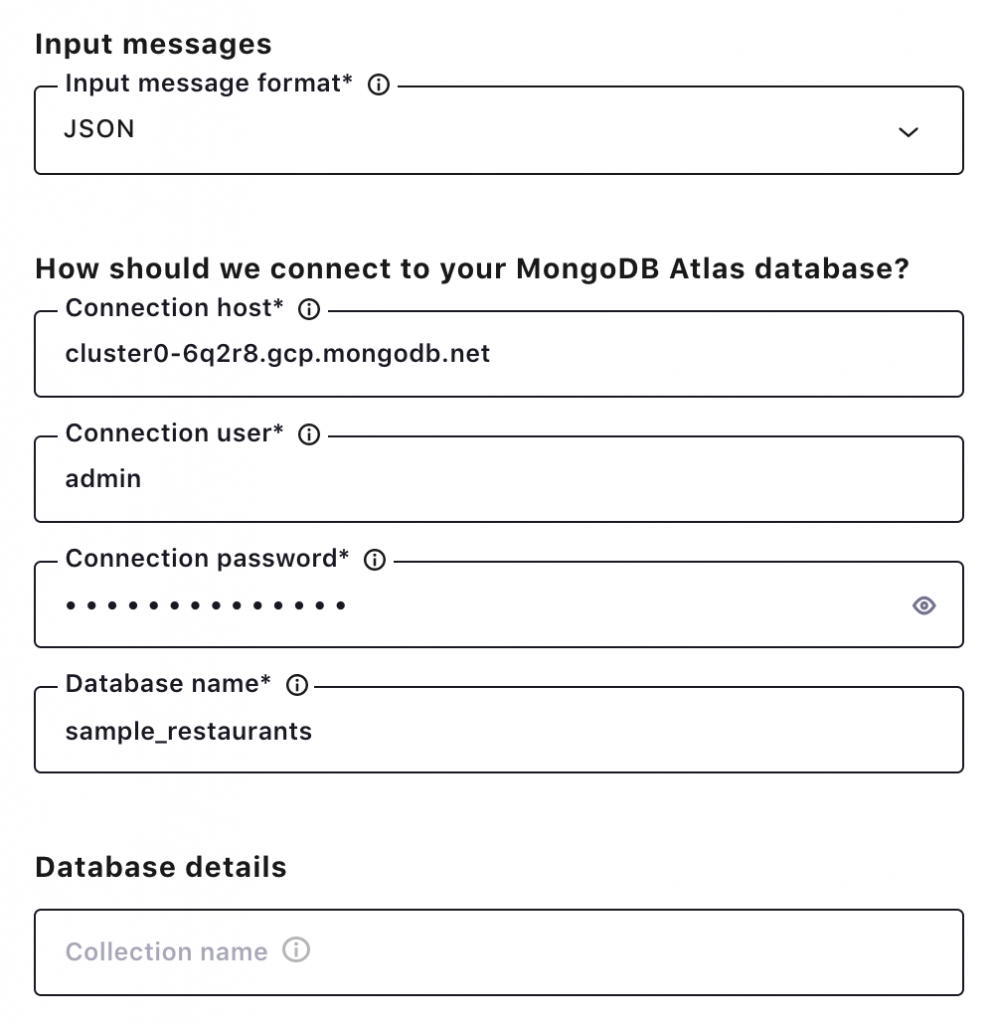Screen dimensions: 996x1024
Task: Click the Collection name info icon
Action: pos(297,952)
